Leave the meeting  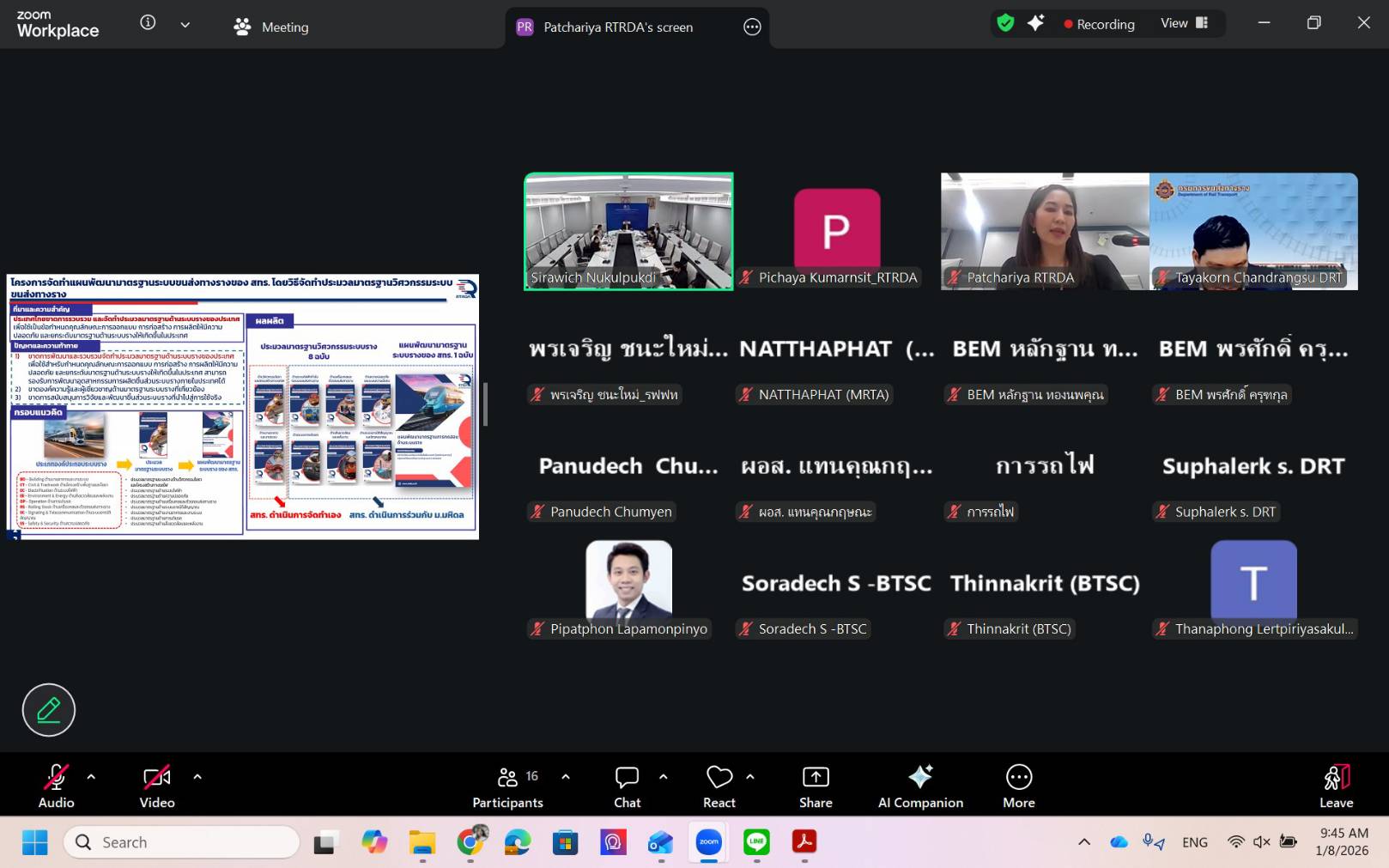point(1336,786)
